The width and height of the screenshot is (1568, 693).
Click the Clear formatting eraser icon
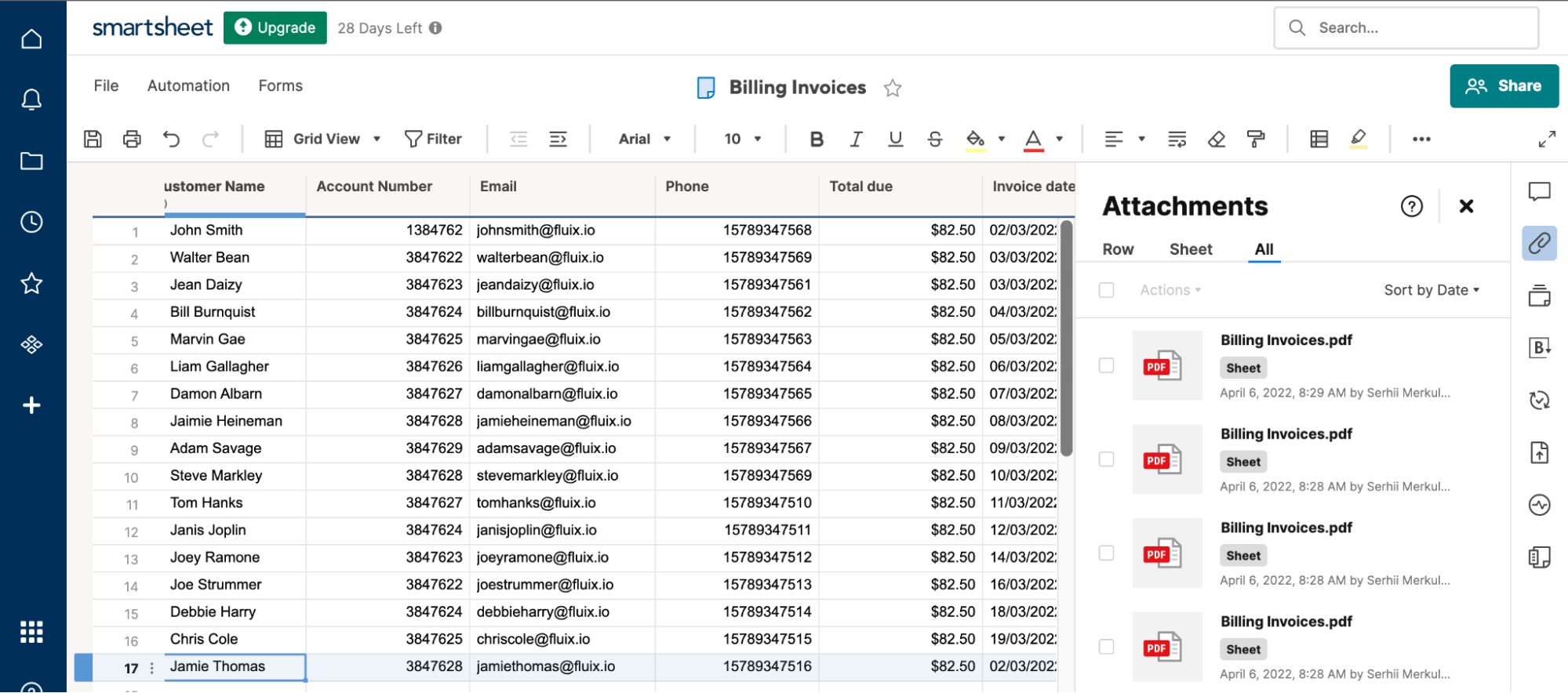point(1217,139)
